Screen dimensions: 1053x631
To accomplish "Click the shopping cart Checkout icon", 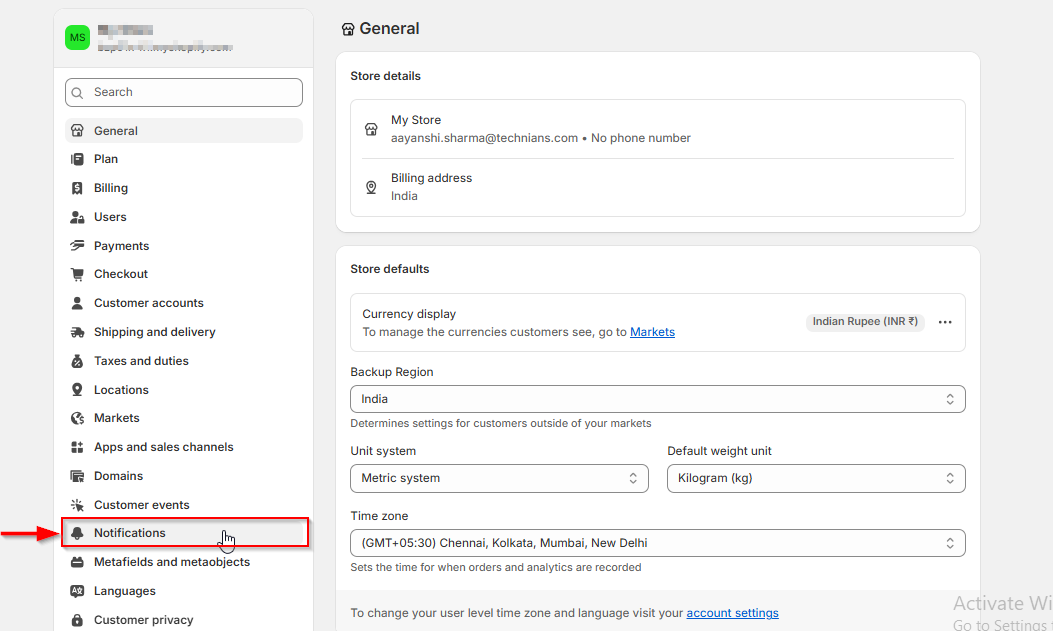I will tap(77, 274).
